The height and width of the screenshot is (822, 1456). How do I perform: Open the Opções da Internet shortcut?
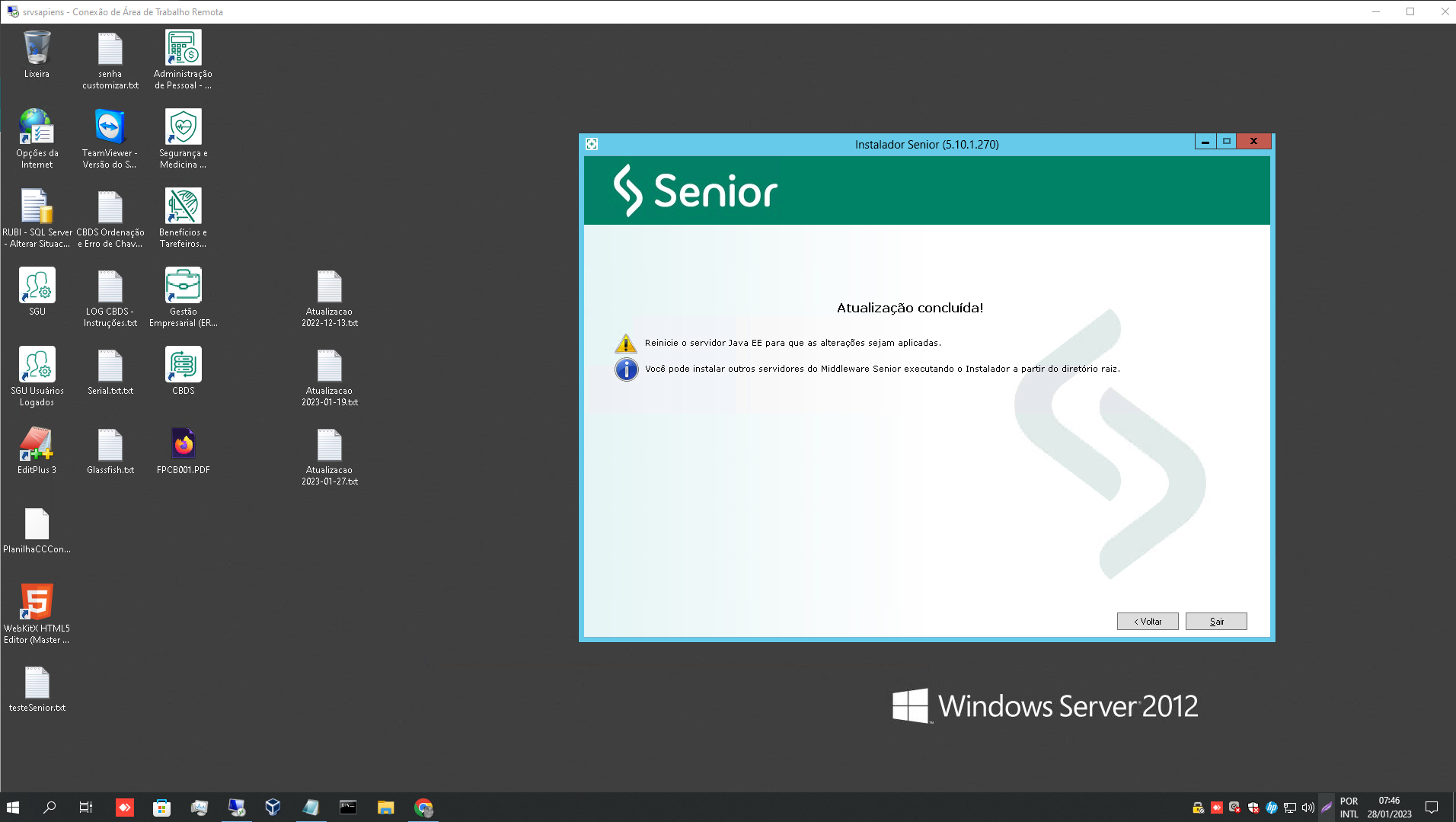tap(37, 139)
